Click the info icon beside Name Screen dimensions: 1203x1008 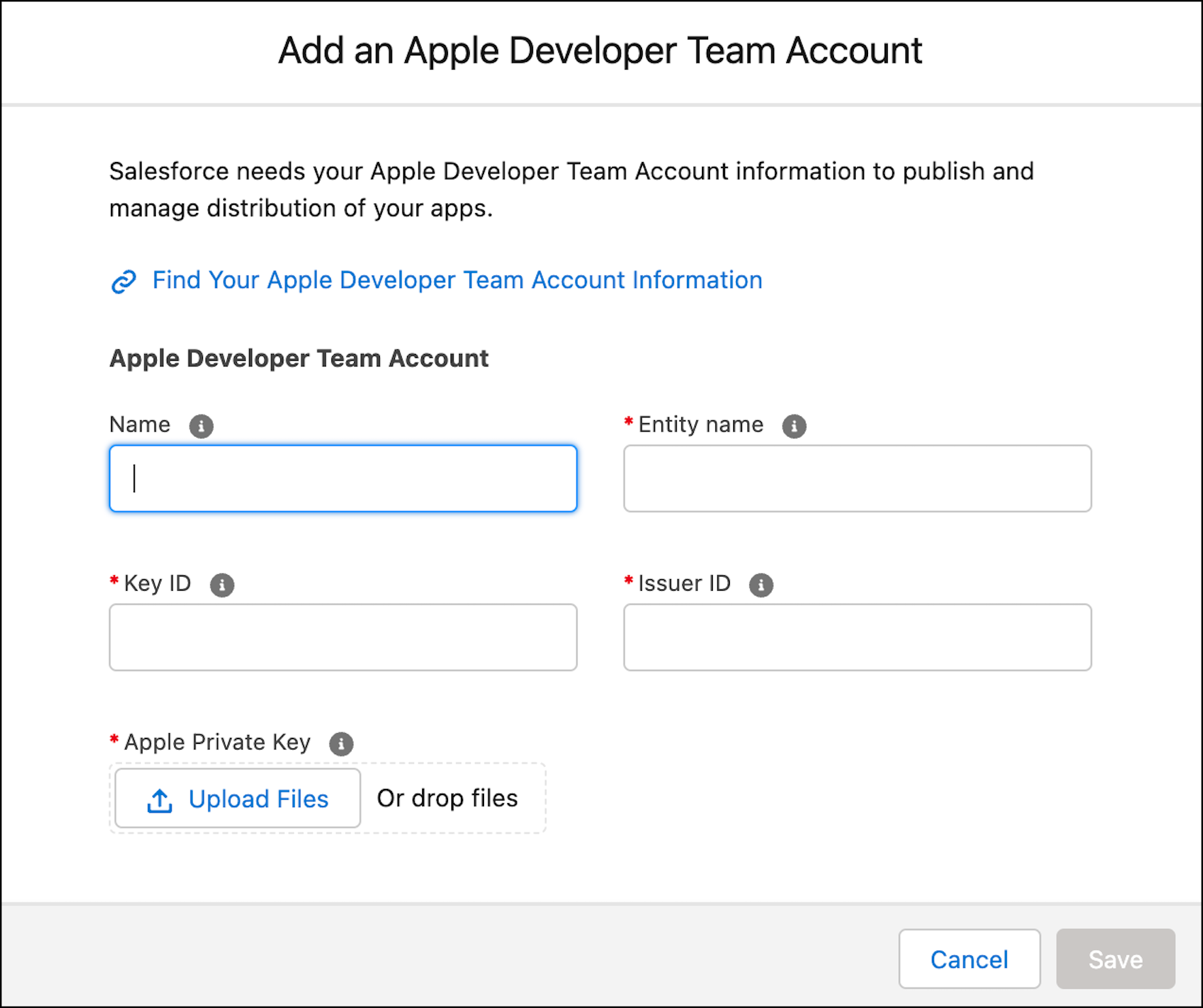pos(201,425)
